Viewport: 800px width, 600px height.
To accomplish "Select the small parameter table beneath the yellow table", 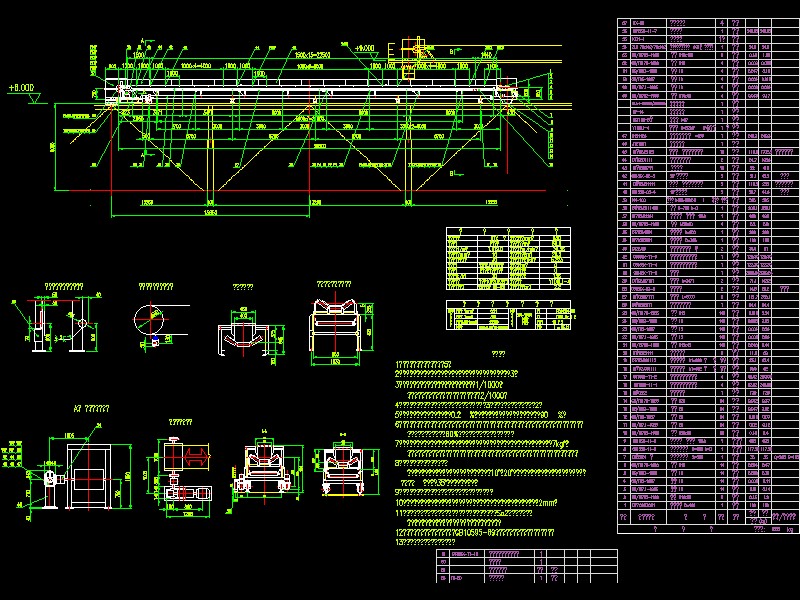I will tap(508, 315).
